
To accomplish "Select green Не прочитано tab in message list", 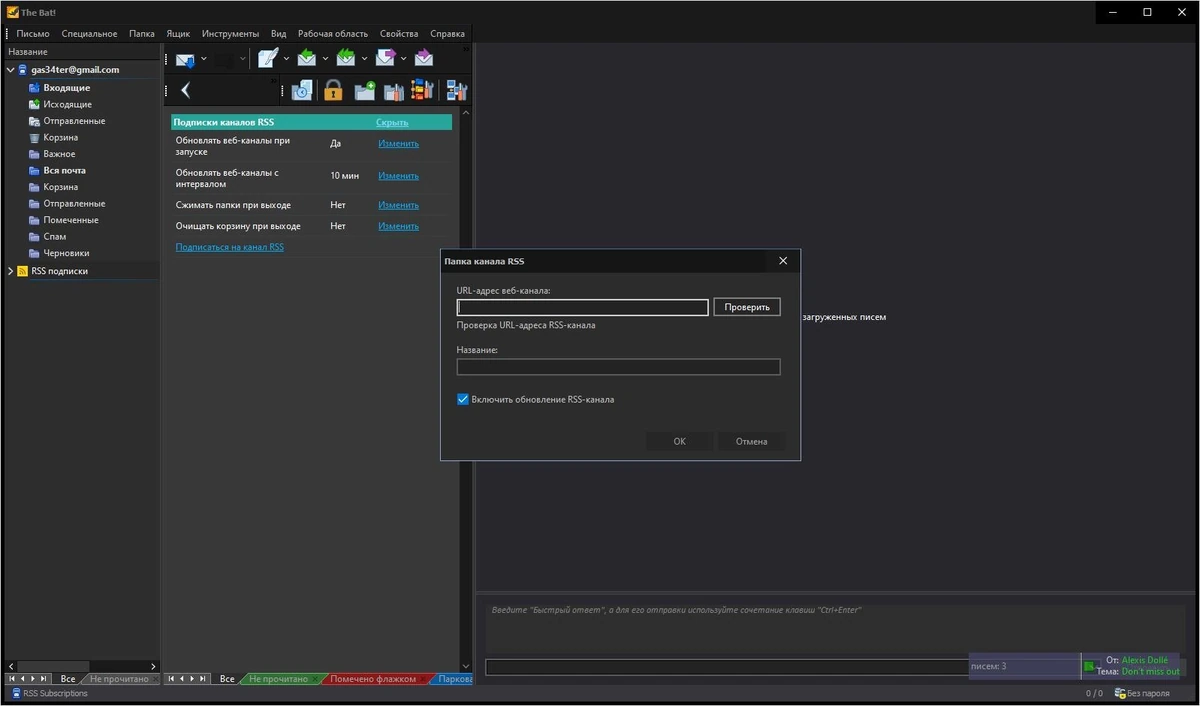I will (x=278, y=679).
